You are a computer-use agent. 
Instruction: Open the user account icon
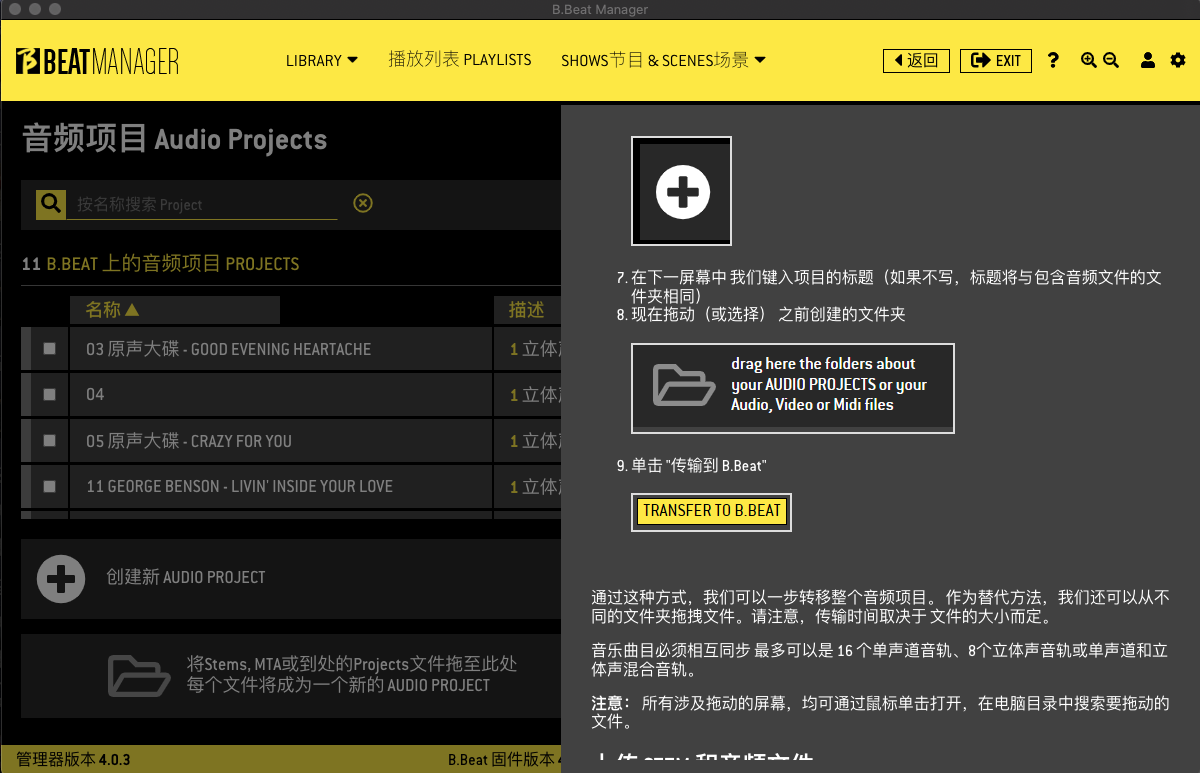(x=1149, y=60)
